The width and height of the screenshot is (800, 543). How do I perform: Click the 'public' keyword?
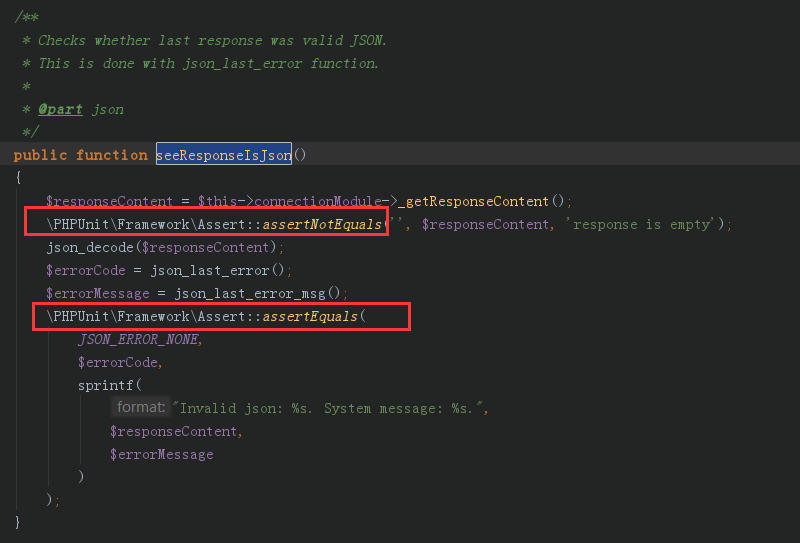(40, 155)
